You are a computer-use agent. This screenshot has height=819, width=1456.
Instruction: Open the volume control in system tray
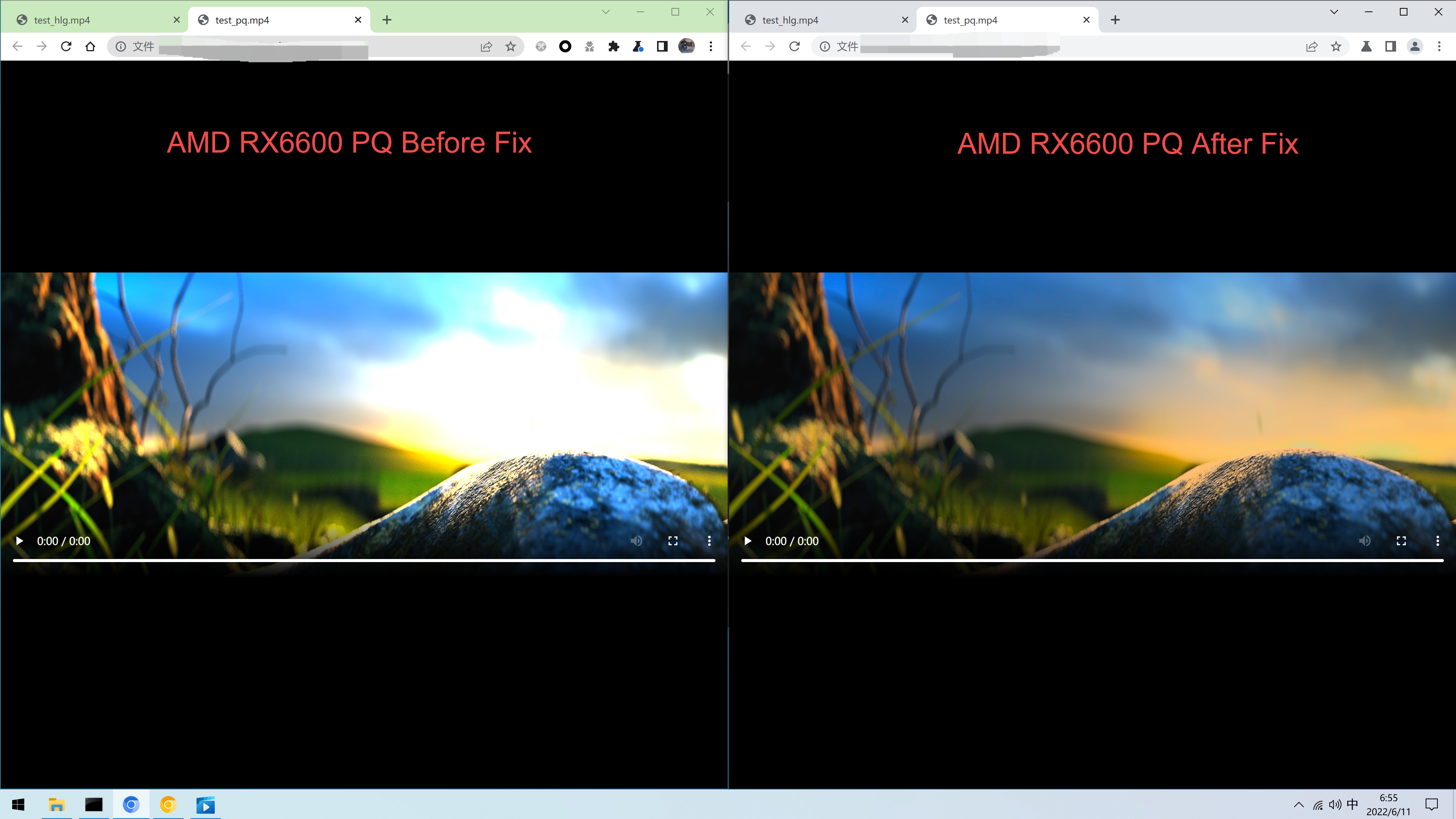pos(1335,805)
